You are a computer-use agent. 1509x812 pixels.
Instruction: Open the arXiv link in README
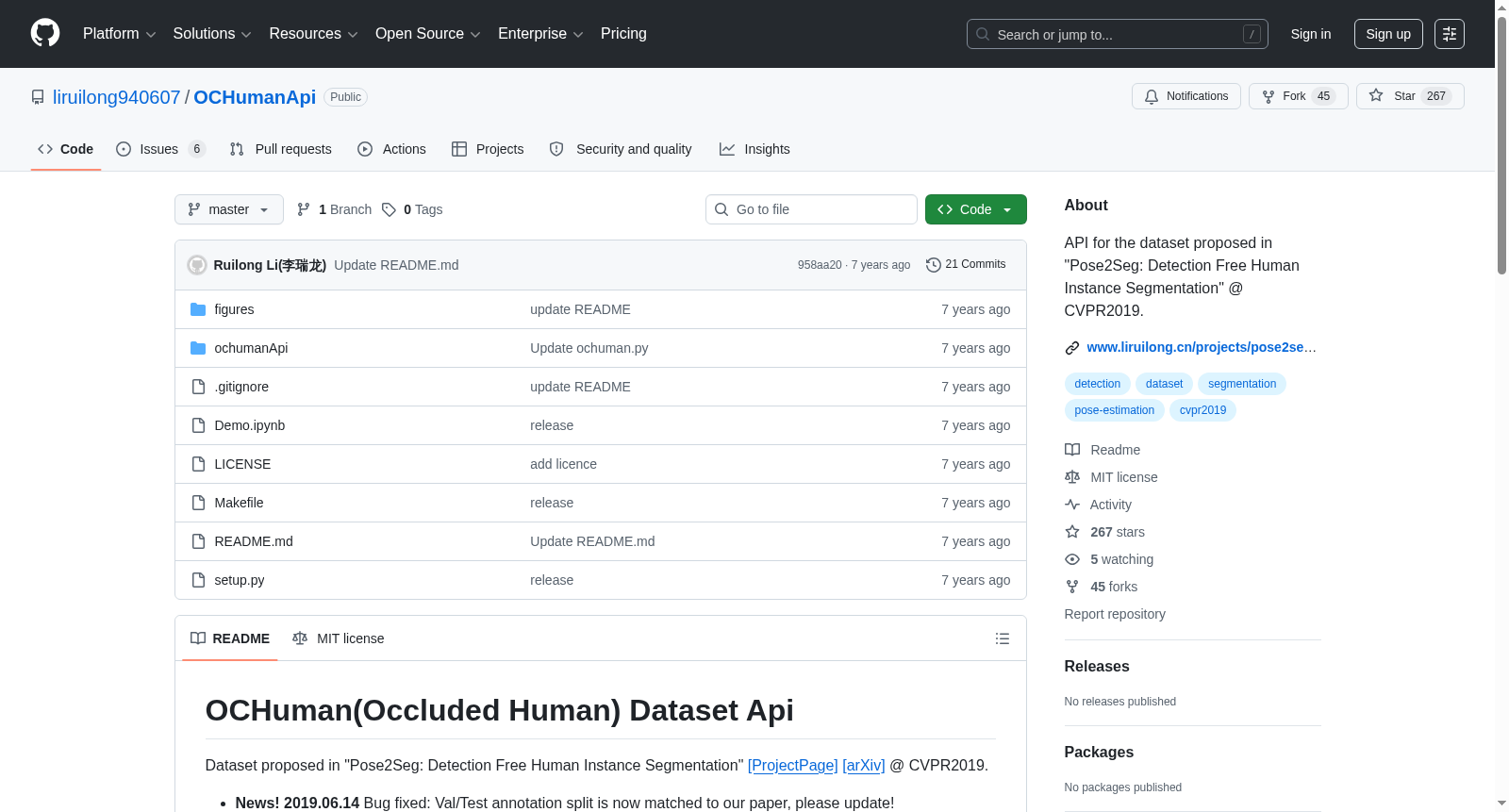coord(864,766)
